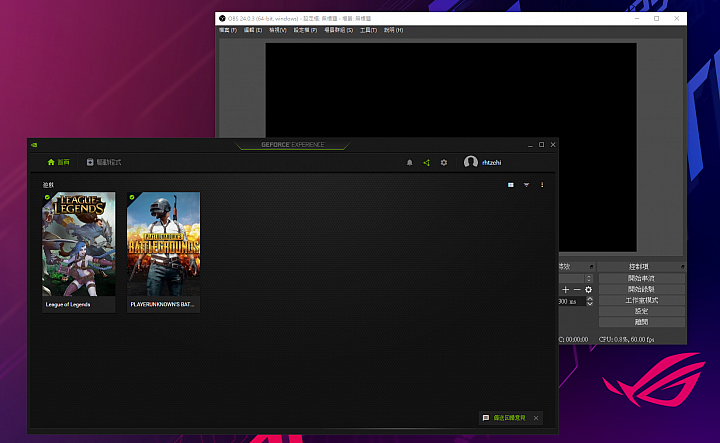Viewport: 720px width, 443px height.
Task: Pop out the OBS controls dock
Action: tap(682, 267)
